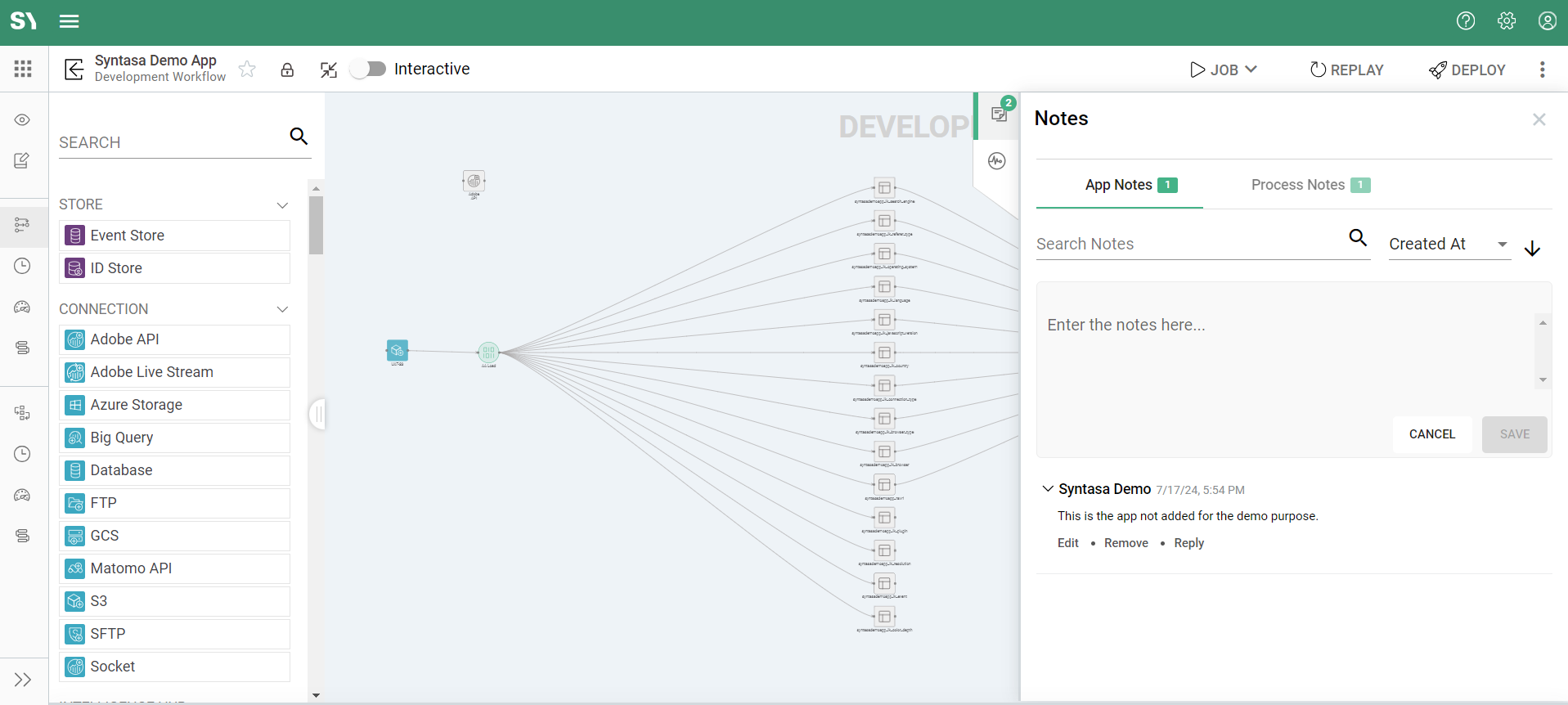
Task: Click the favorite star icon
Action: coord(247,70)
